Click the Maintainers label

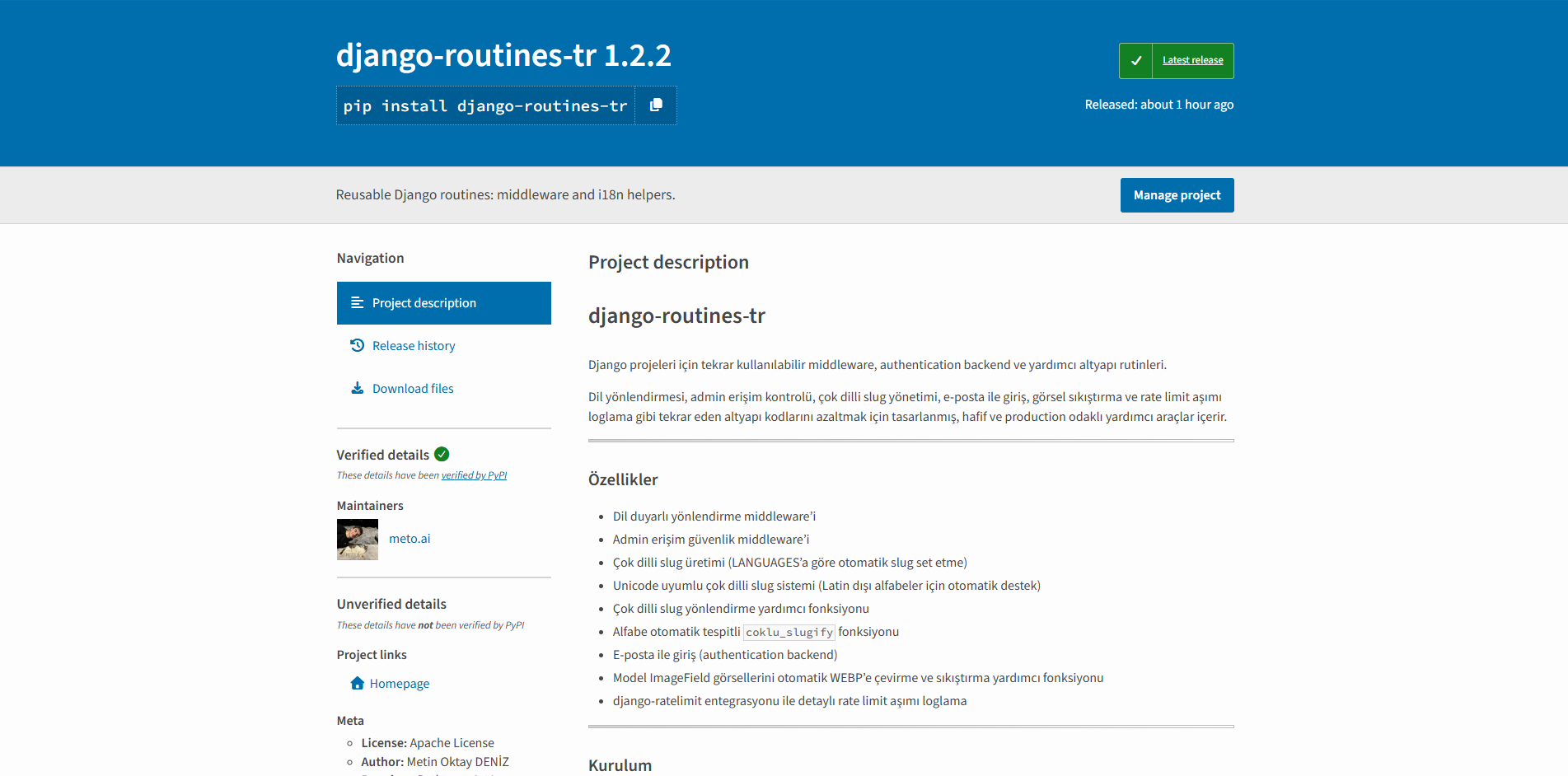click(370, 506)
